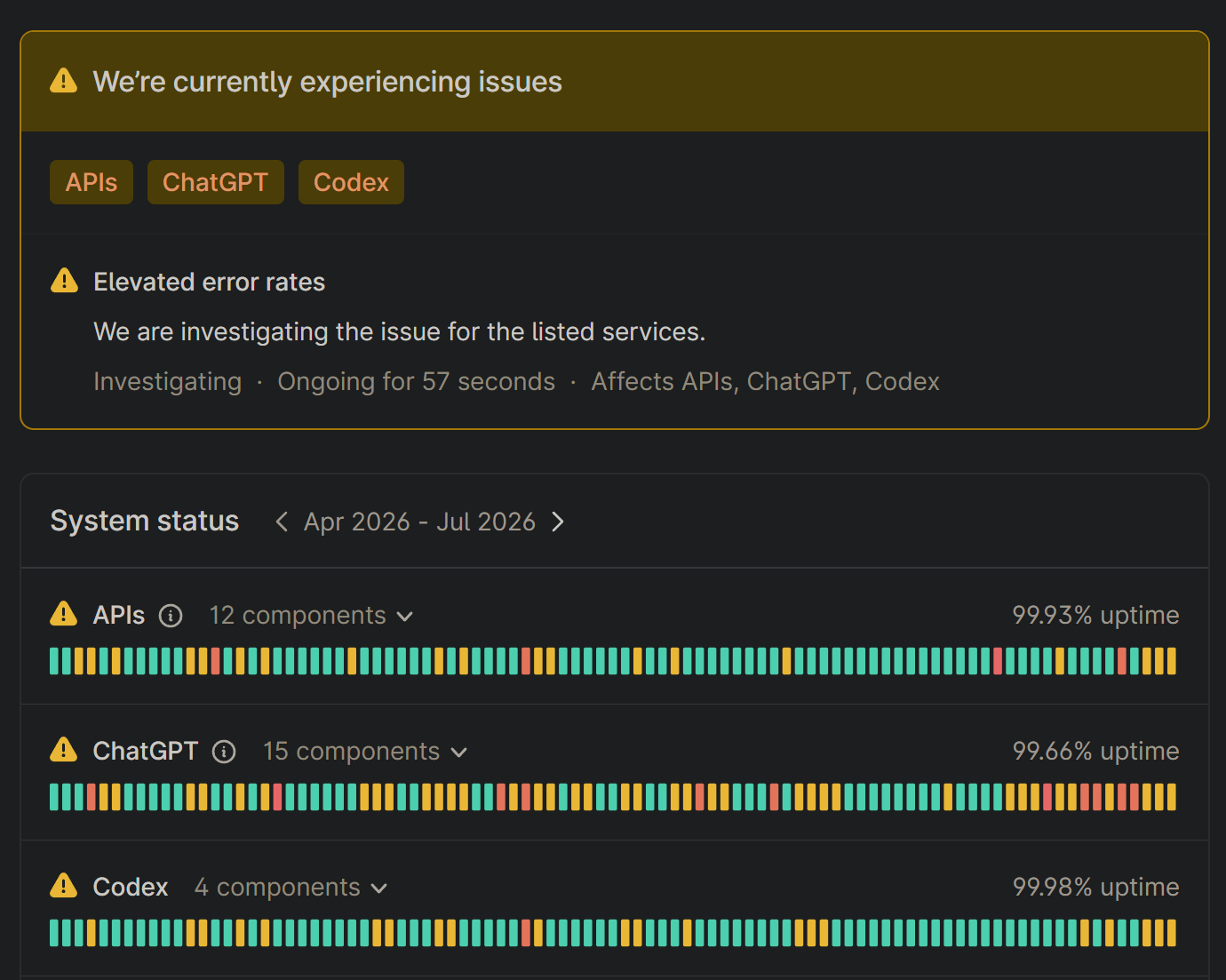Go to the previous date range with left chevron
Screen dimensions: 1226x980
click(x=282, y=522)
